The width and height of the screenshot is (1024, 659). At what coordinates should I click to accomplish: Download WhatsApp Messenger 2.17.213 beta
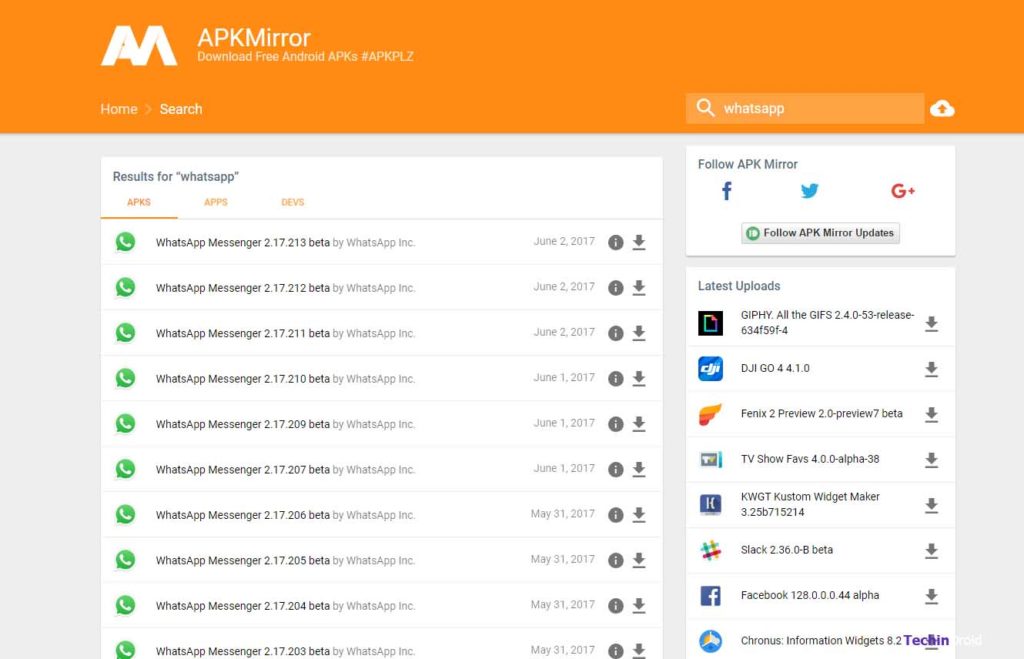[x=639, y=242]
